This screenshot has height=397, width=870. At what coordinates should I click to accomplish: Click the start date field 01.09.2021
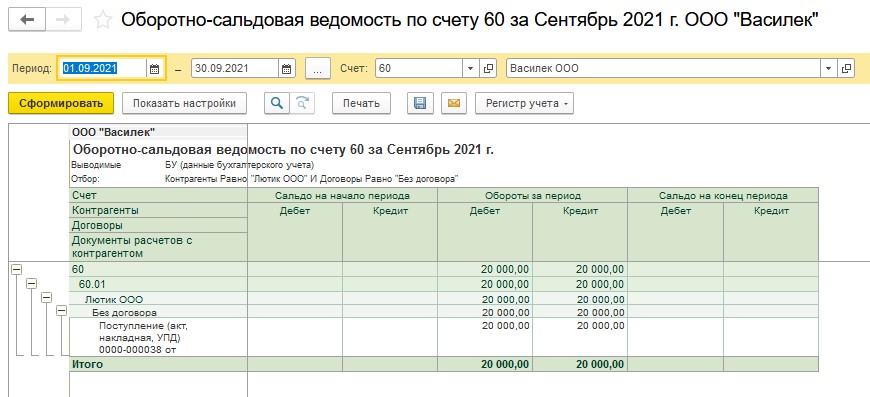click(x=103, y=69)
